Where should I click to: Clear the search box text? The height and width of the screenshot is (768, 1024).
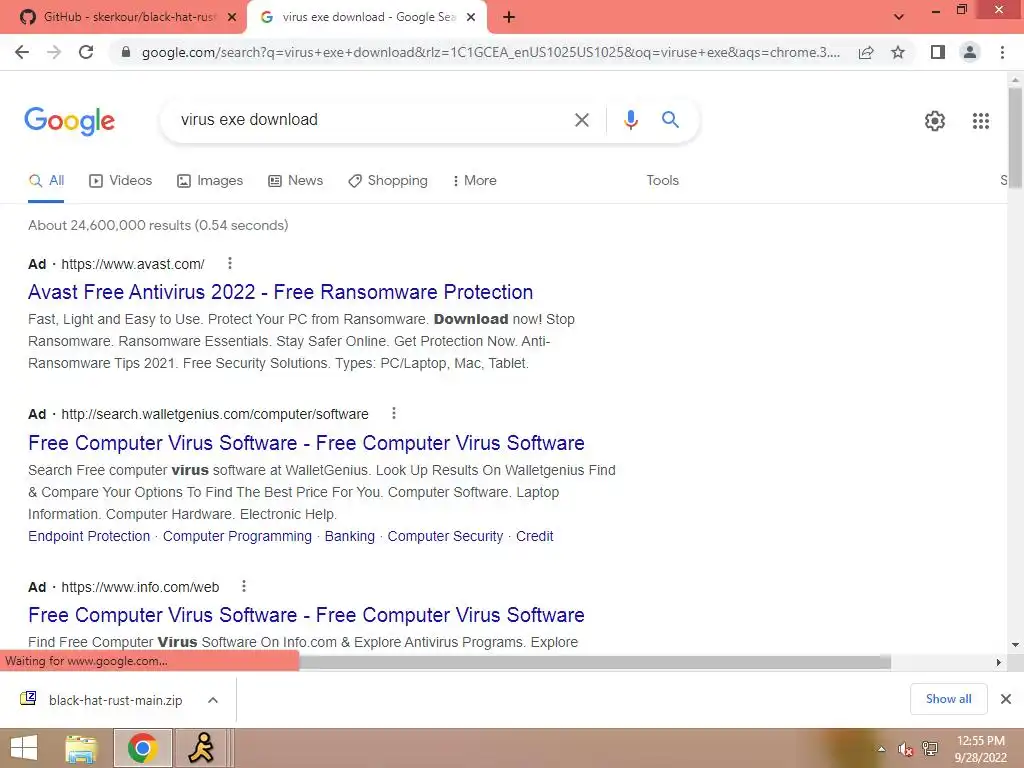[581, 120]
